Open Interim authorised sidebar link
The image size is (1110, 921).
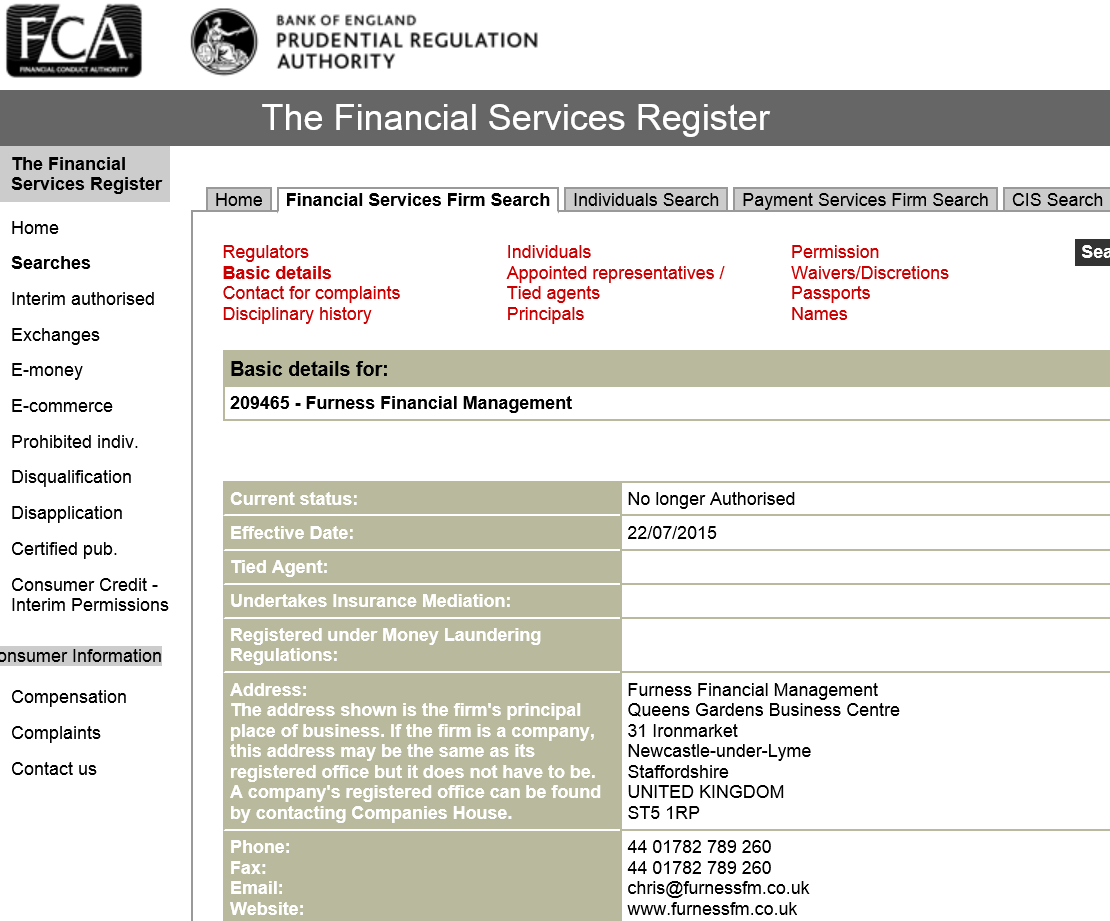coord(83,299)
